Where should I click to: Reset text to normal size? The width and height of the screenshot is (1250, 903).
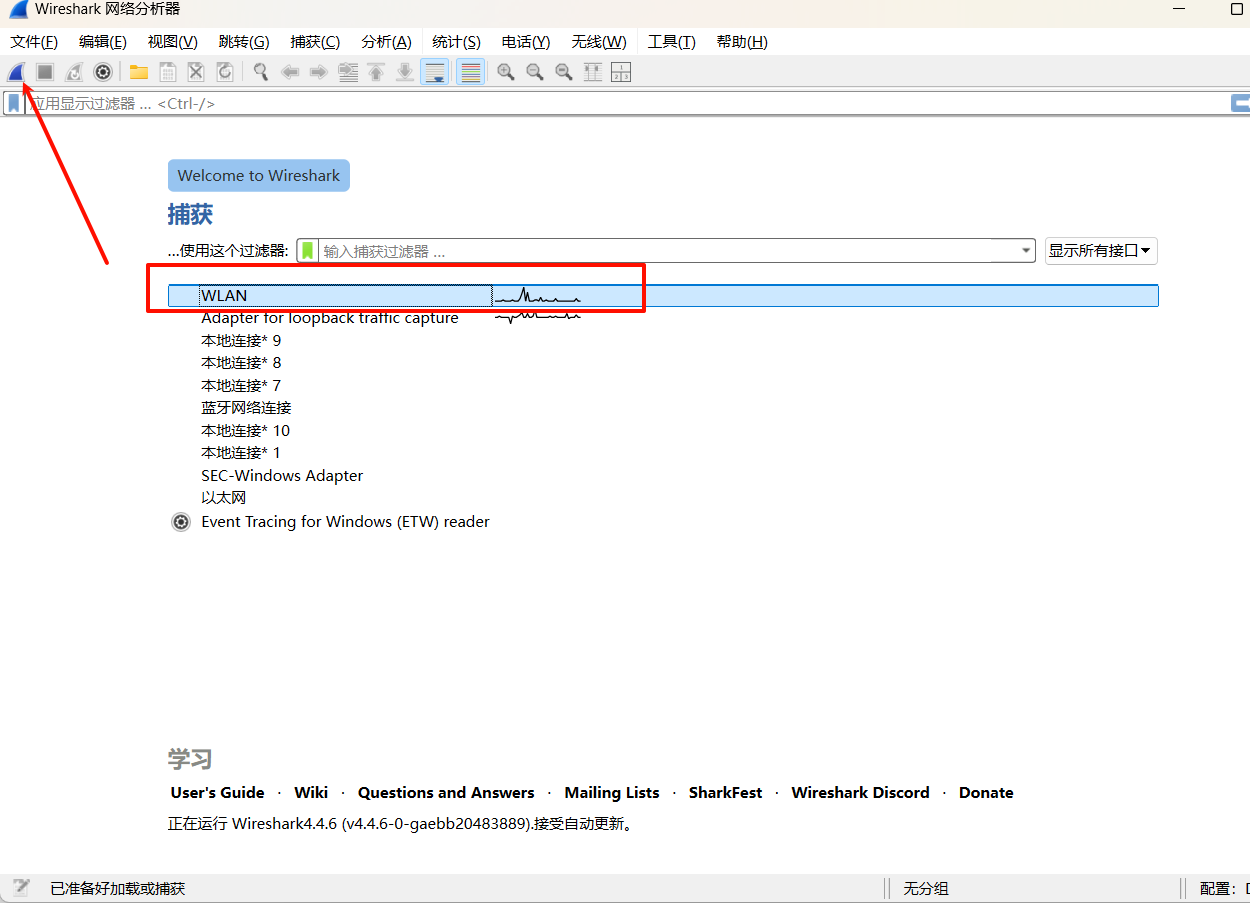pos(564,72)
